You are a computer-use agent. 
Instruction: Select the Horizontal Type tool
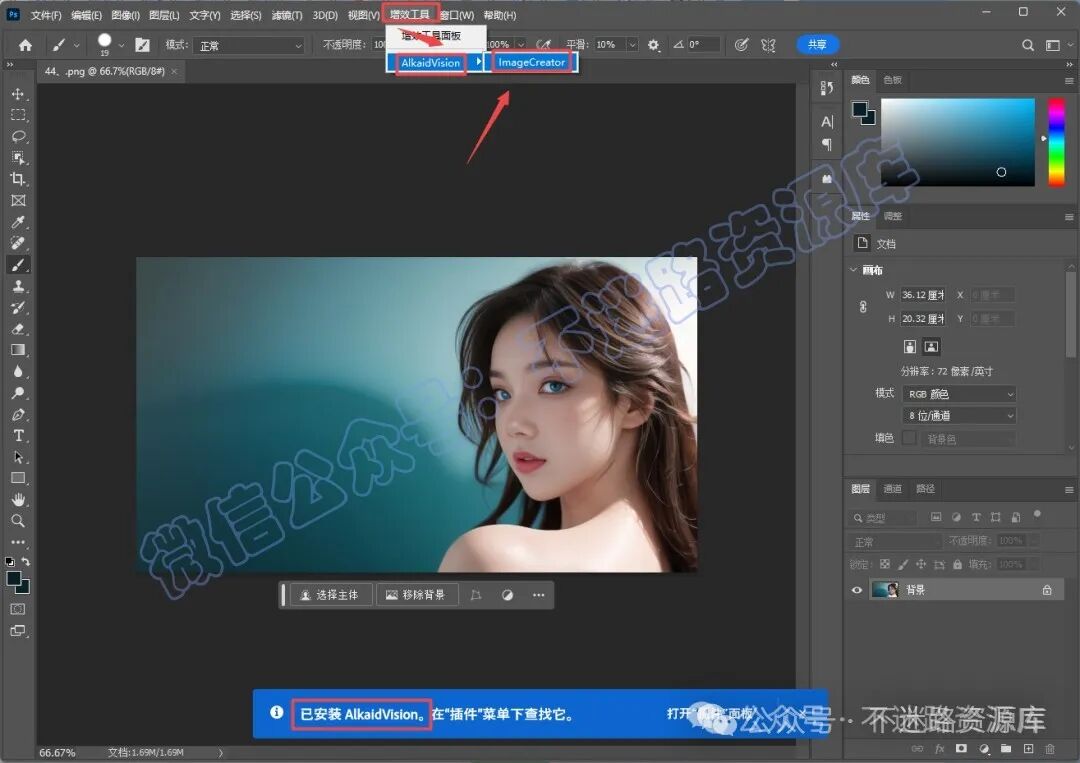pos(18,436)
